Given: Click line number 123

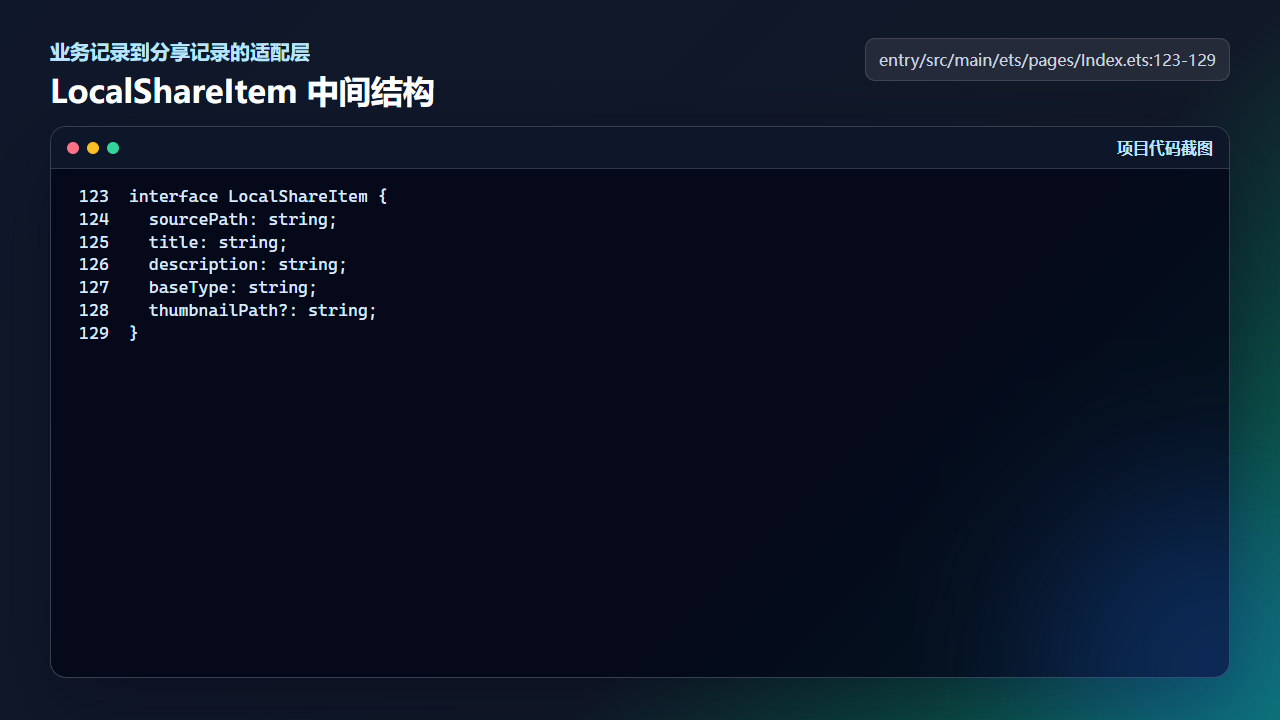Looking at the screenshot, I should pyautogui.click(x=94, y=196).
